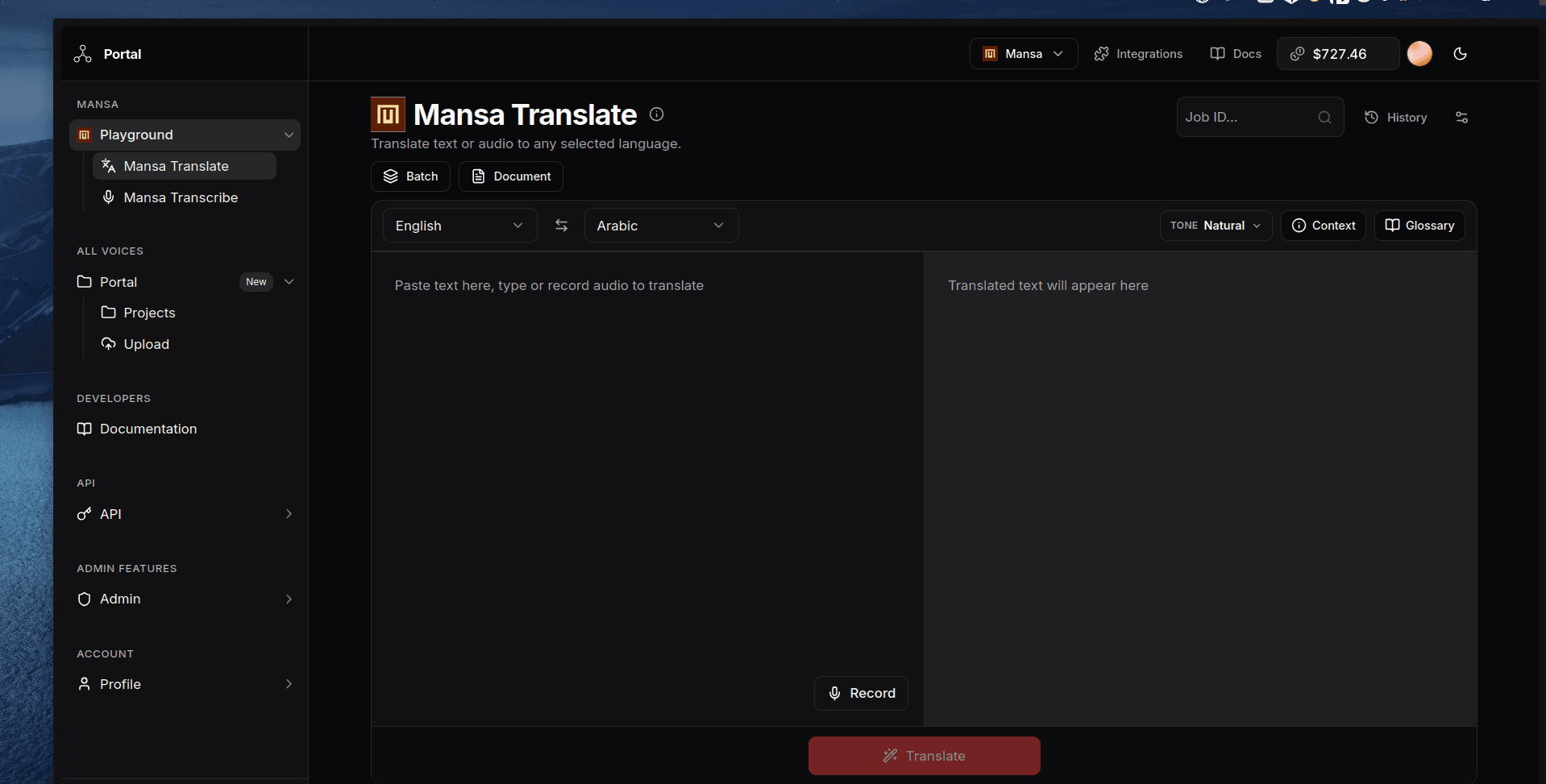Screen dimensions: 1546x784
Task: Open the settings sliders icon next to History
Action: point(1461,118)
